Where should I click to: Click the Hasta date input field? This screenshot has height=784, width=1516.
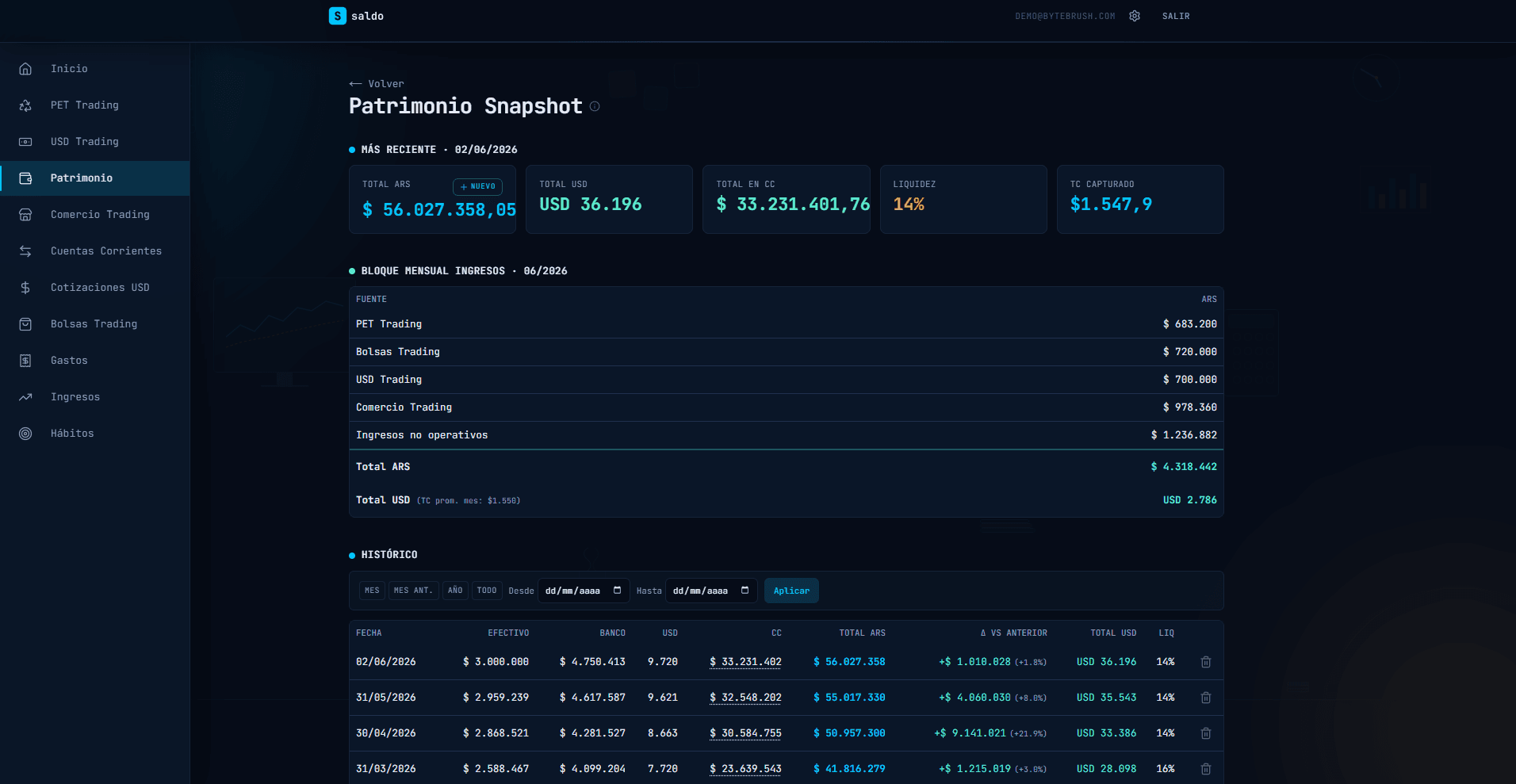tap(711, 591)
